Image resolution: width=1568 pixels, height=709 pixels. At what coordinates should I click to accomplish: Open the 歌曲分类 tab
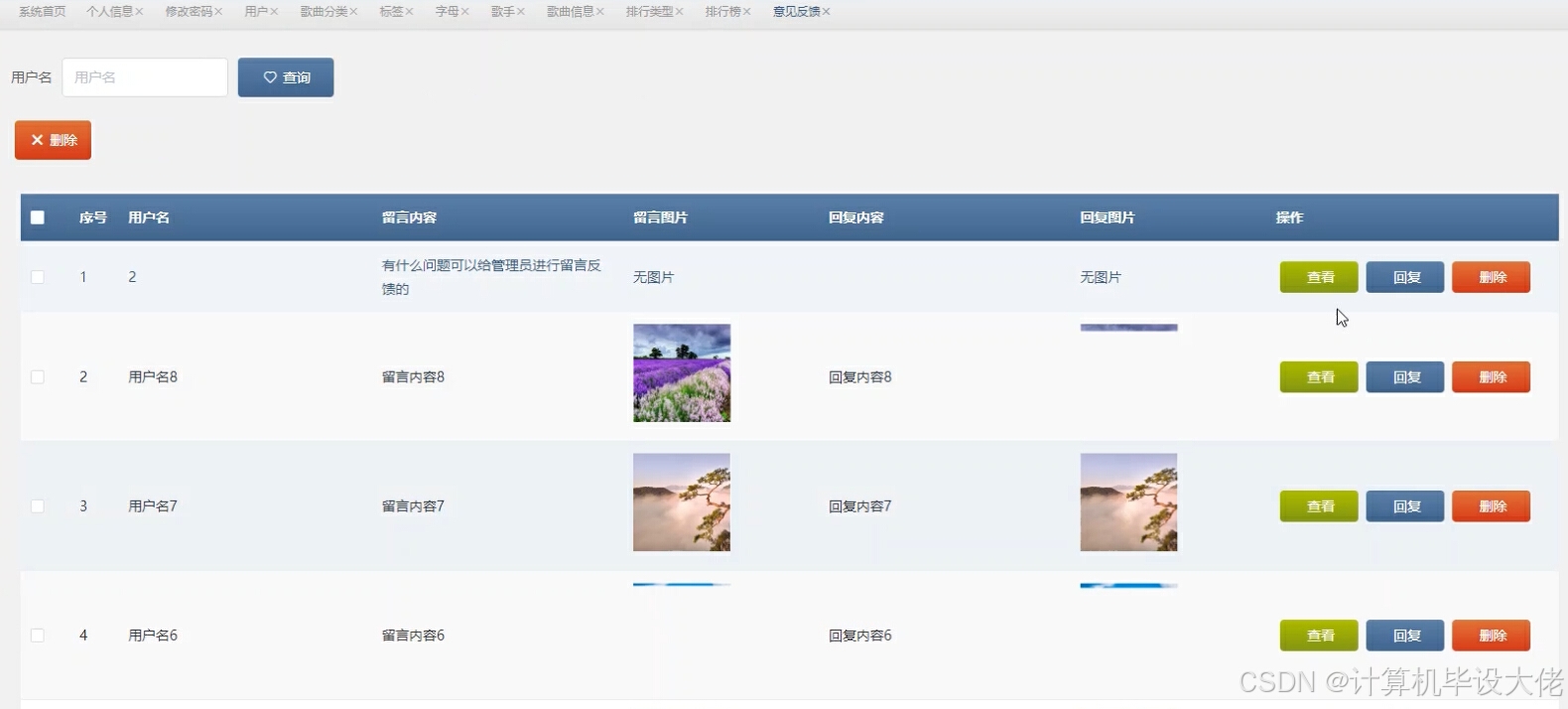coord(324,12)
